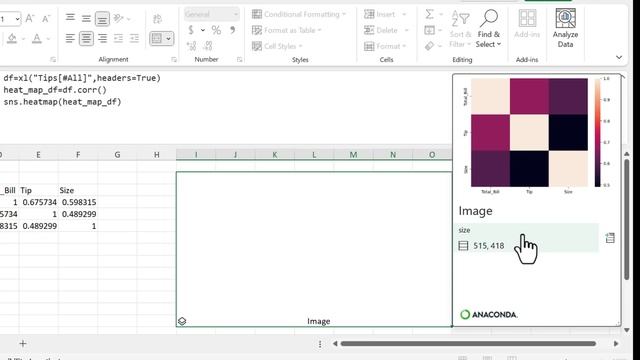Increase font size with large A button
Screen dimensions: 640x360
coord(29,18)
